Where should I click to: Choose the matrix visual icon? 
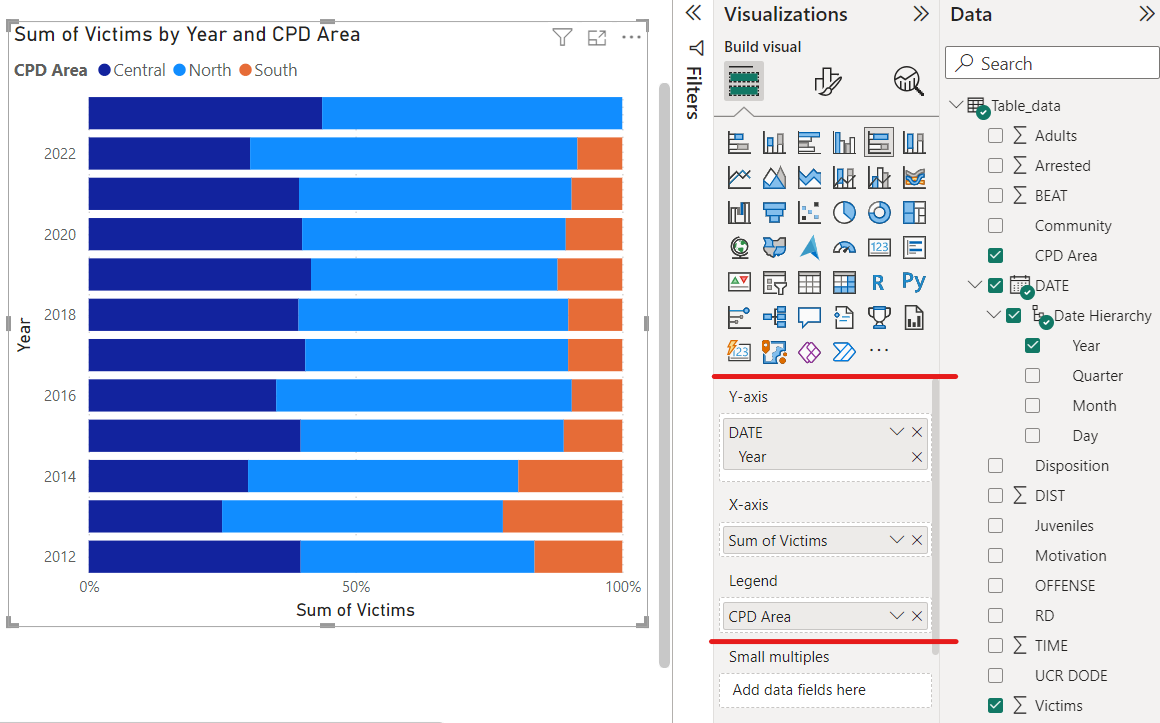pyautogui.click(x=844, y=281)
